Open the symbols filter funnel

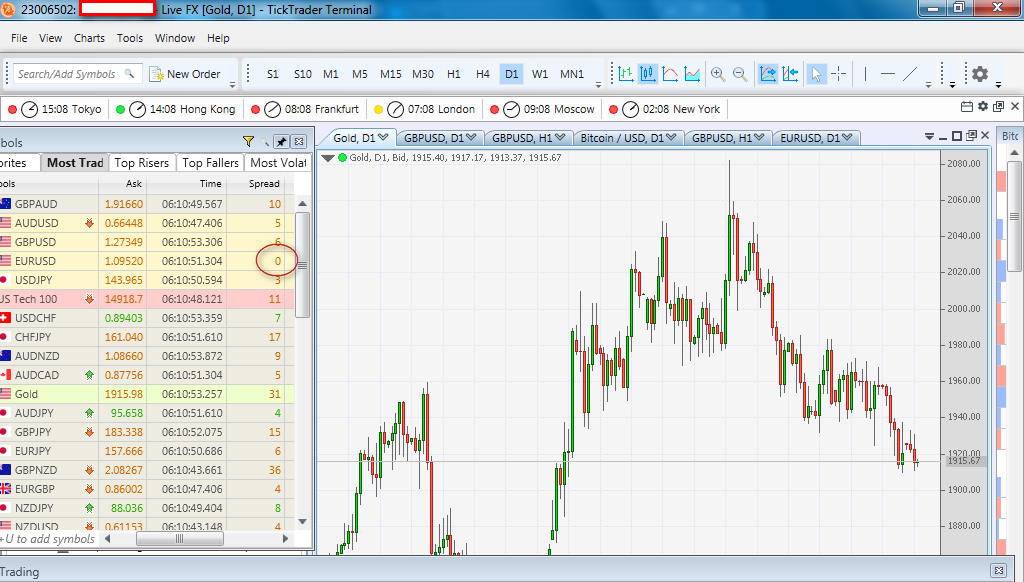[248, 141]
